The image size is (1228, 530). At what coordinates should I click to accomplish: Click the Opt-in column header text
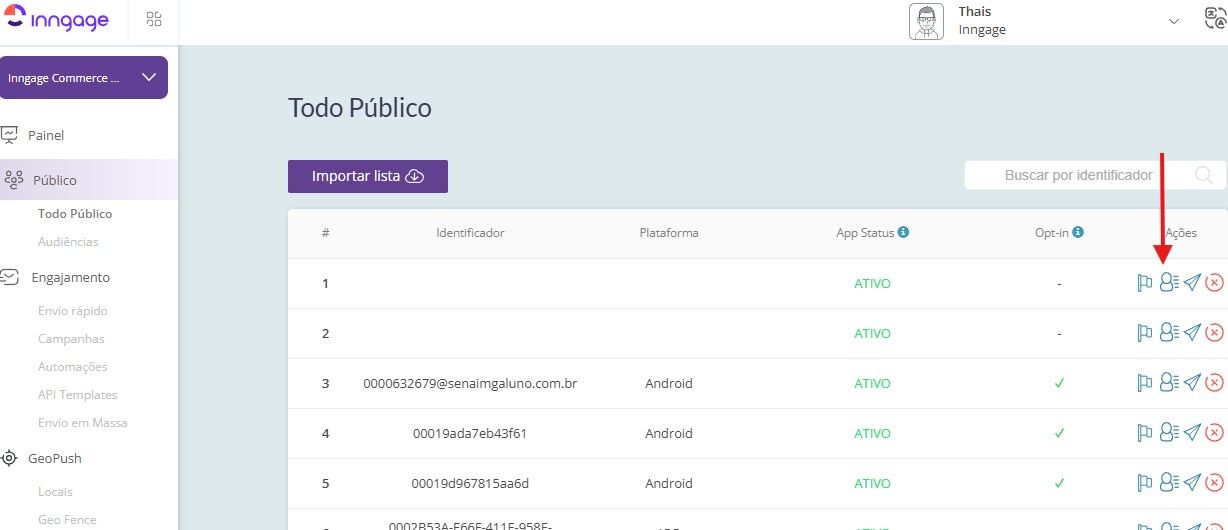click(x=1051, y=233)
